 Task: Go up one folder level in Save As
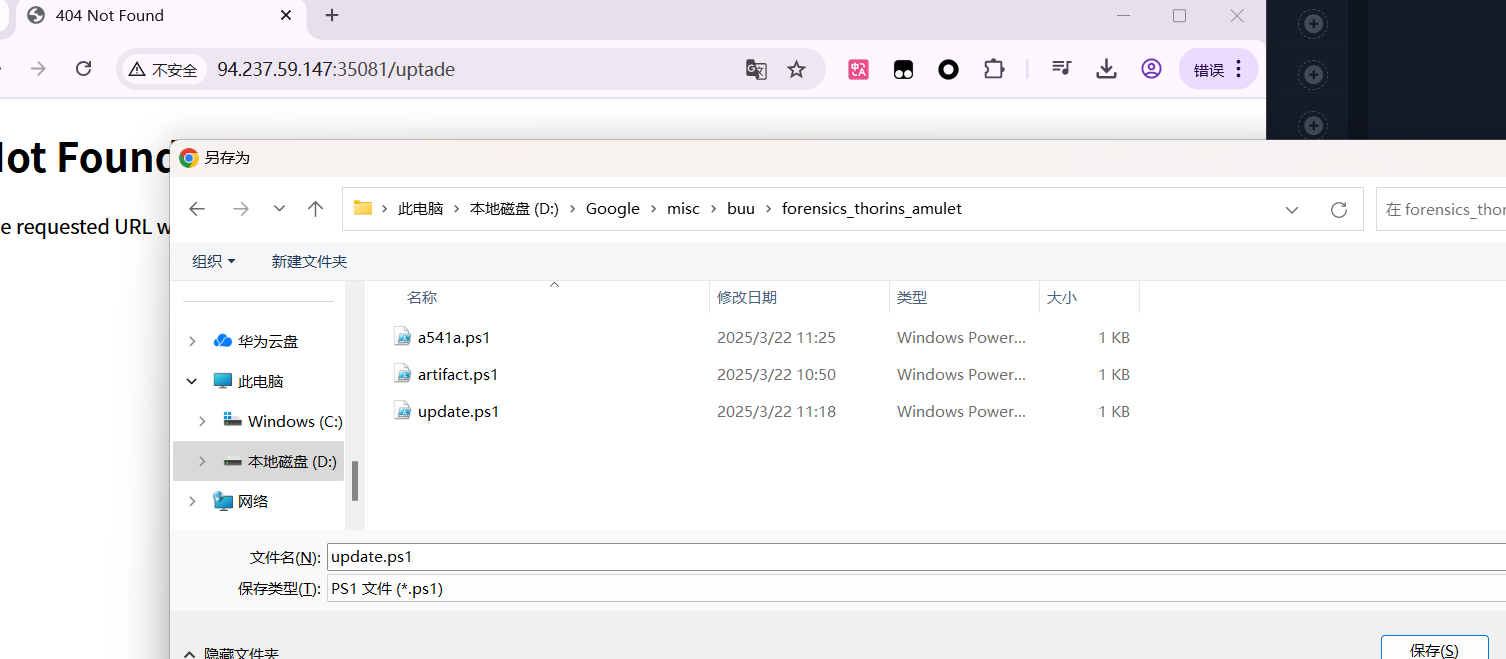coord(316,209)
